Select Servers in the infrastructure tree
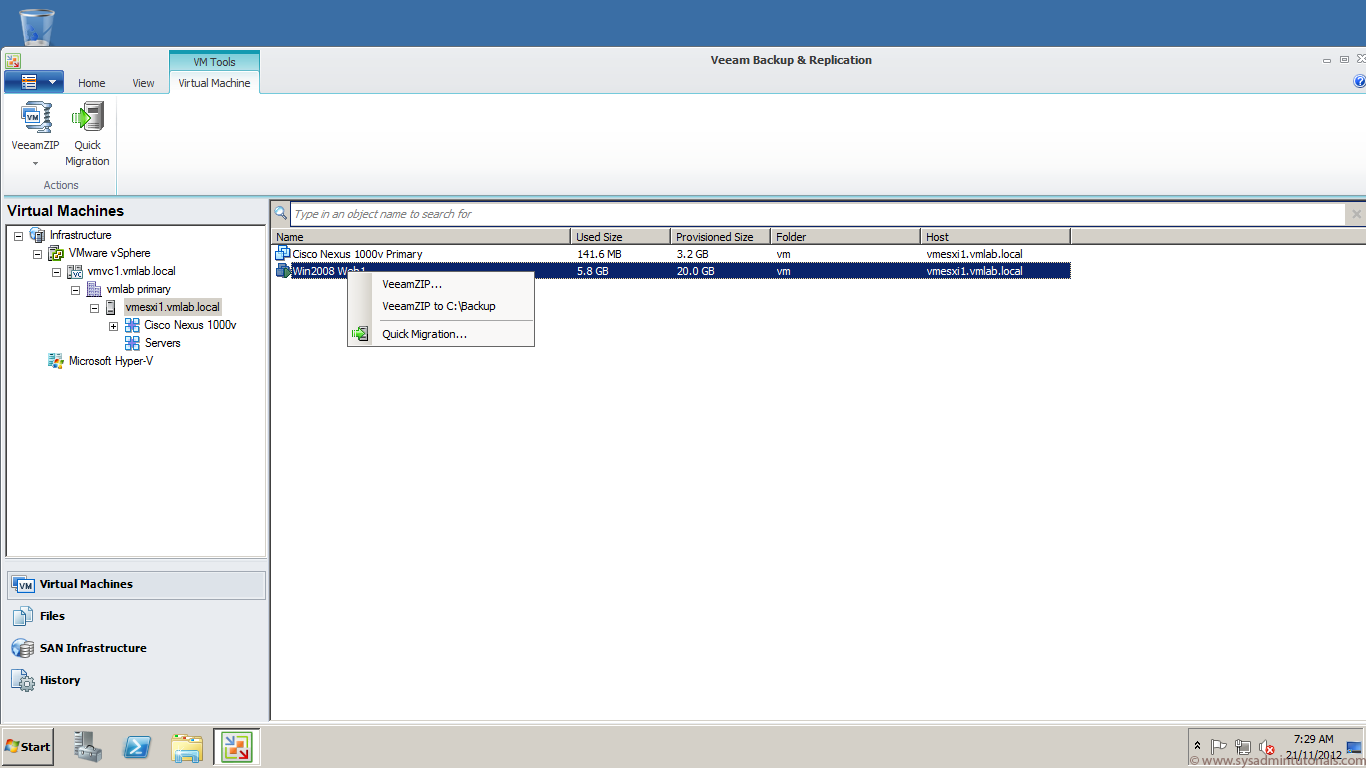1366x768 pixels. 163,343
